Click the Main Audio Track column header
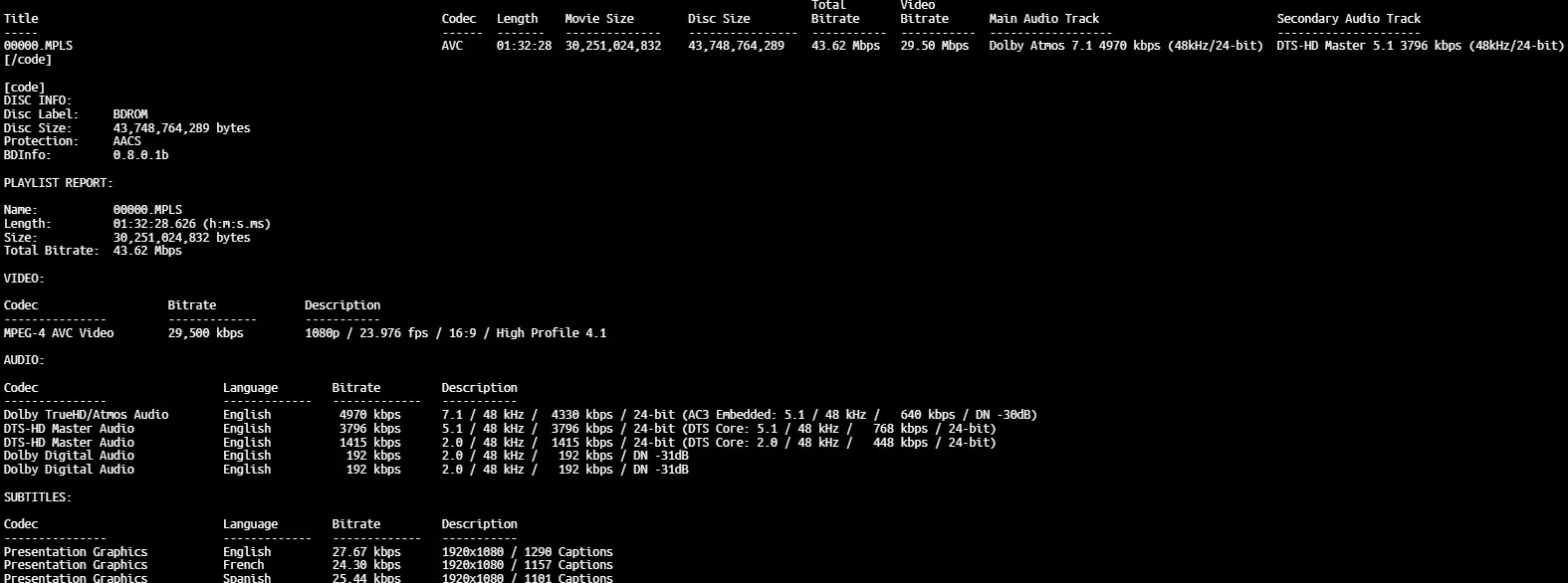 point(1043,19)
